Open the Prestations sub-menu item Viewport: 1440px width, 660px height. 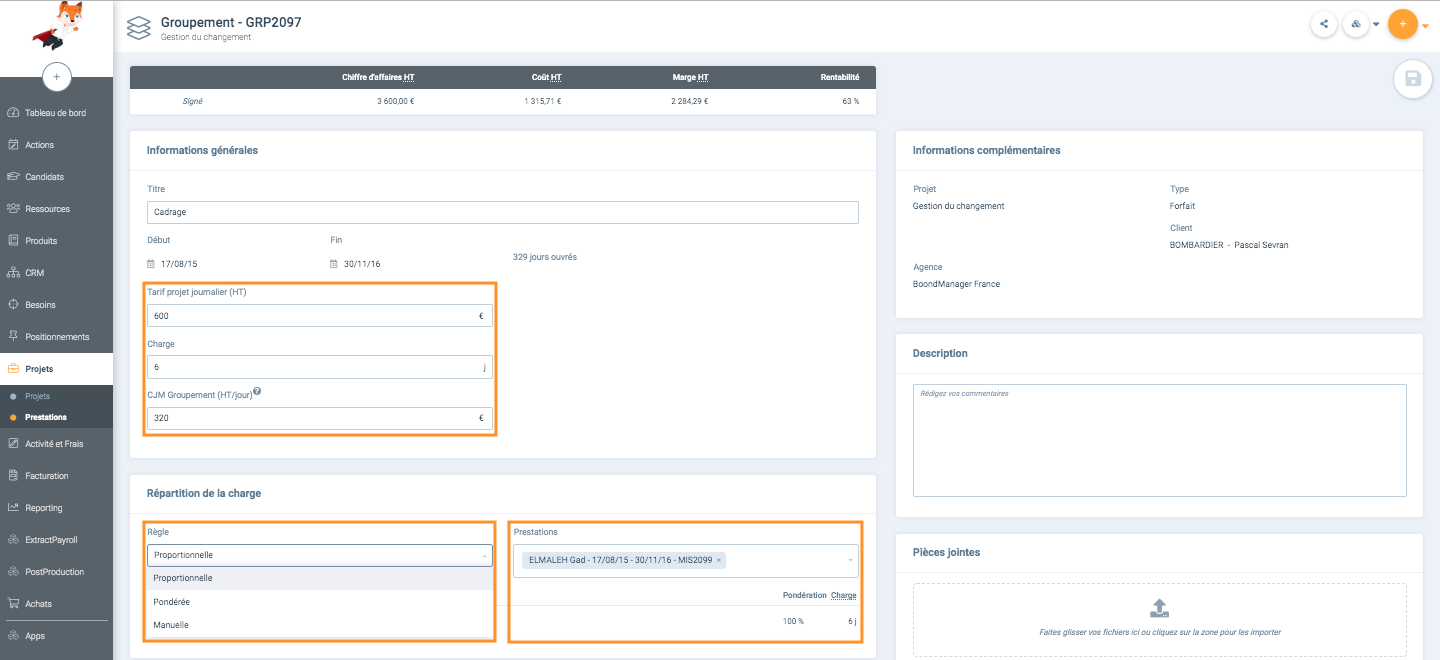tap(46, 417)
